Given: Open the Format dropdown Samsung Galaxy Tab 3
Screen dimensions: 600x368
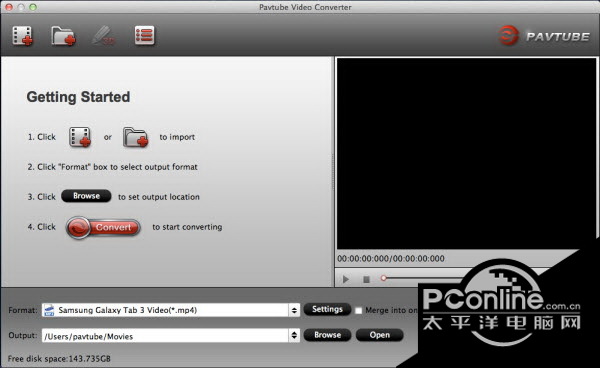Looking at the screenshot, I should pos(171,310).
